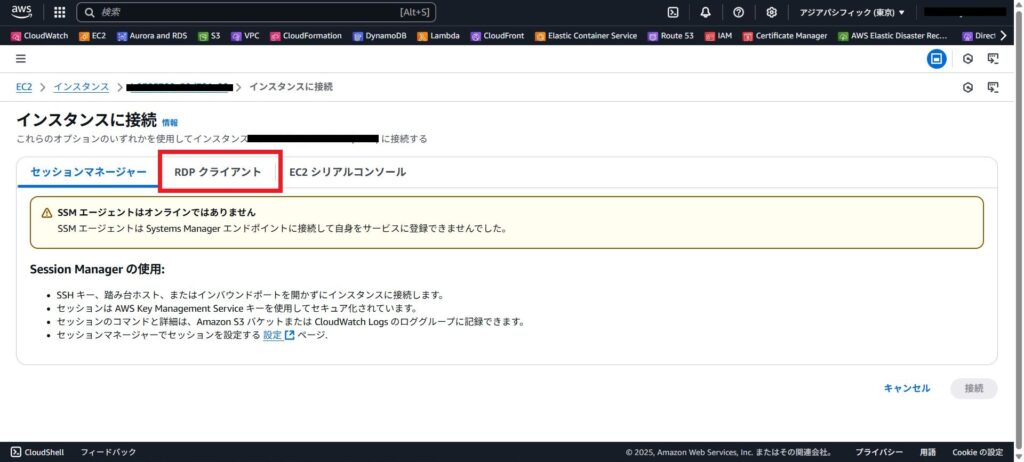Click the EC2 breadcrumb link
The height and width of the screenshot is (462, 1024).
(x=24, y=87)
